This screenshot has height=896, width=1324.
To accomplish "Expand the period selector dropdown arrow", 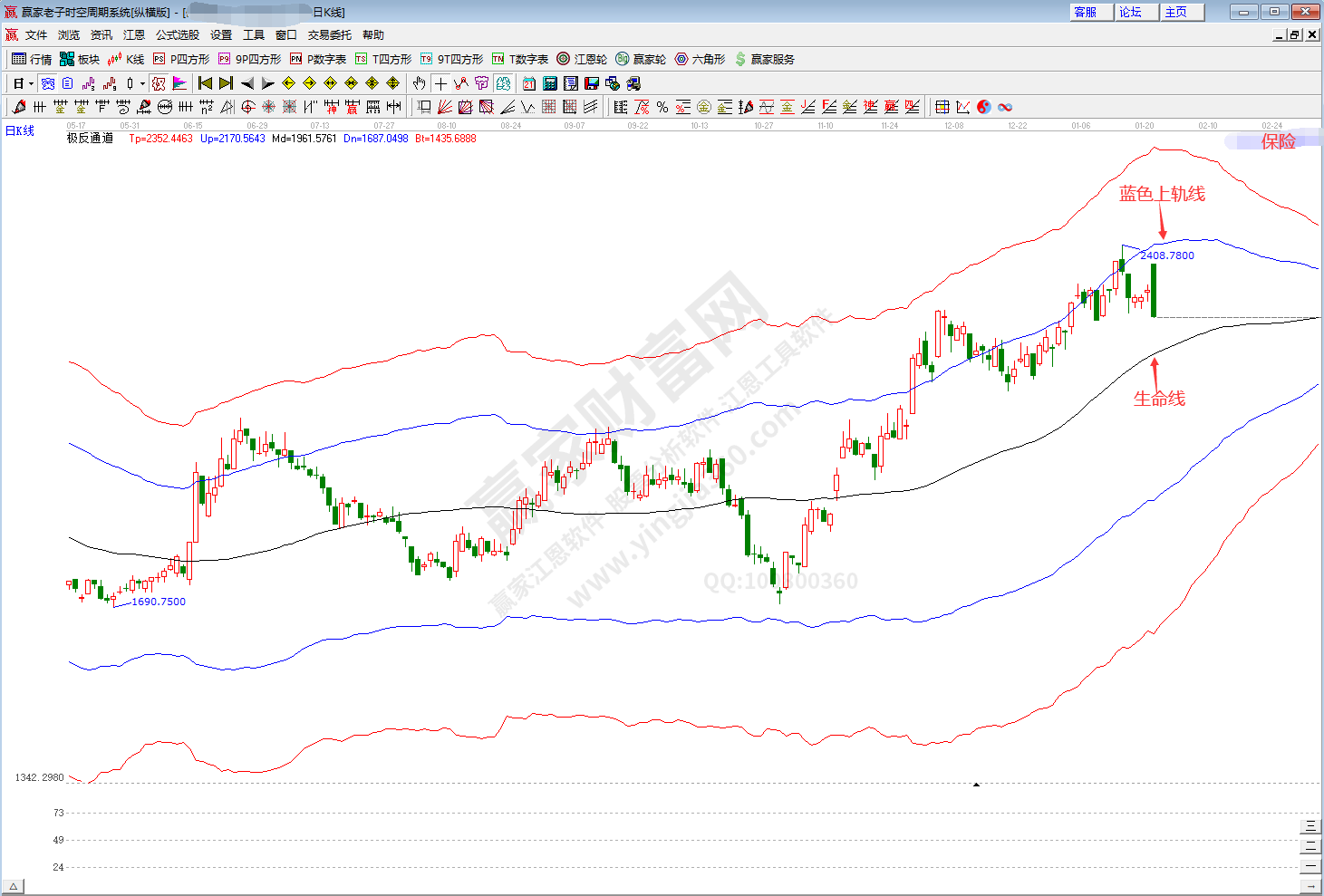I will 31,83.
